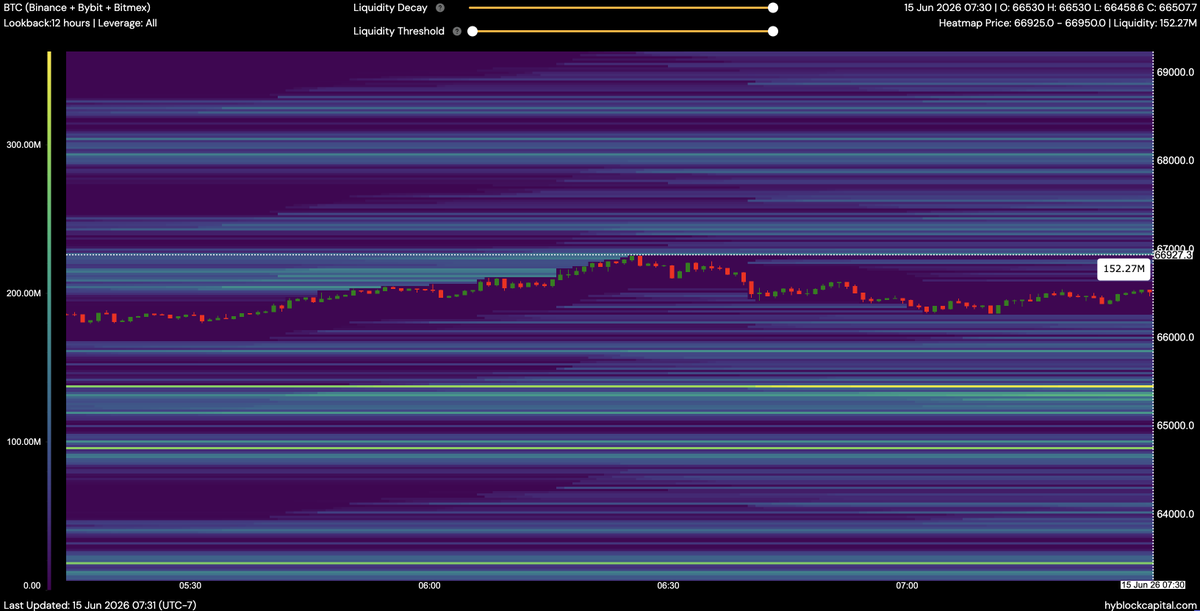Click the Liquidity Threshold right slider handle
The height and width of the screenshot is (611, 1200).
coord(773,31)
